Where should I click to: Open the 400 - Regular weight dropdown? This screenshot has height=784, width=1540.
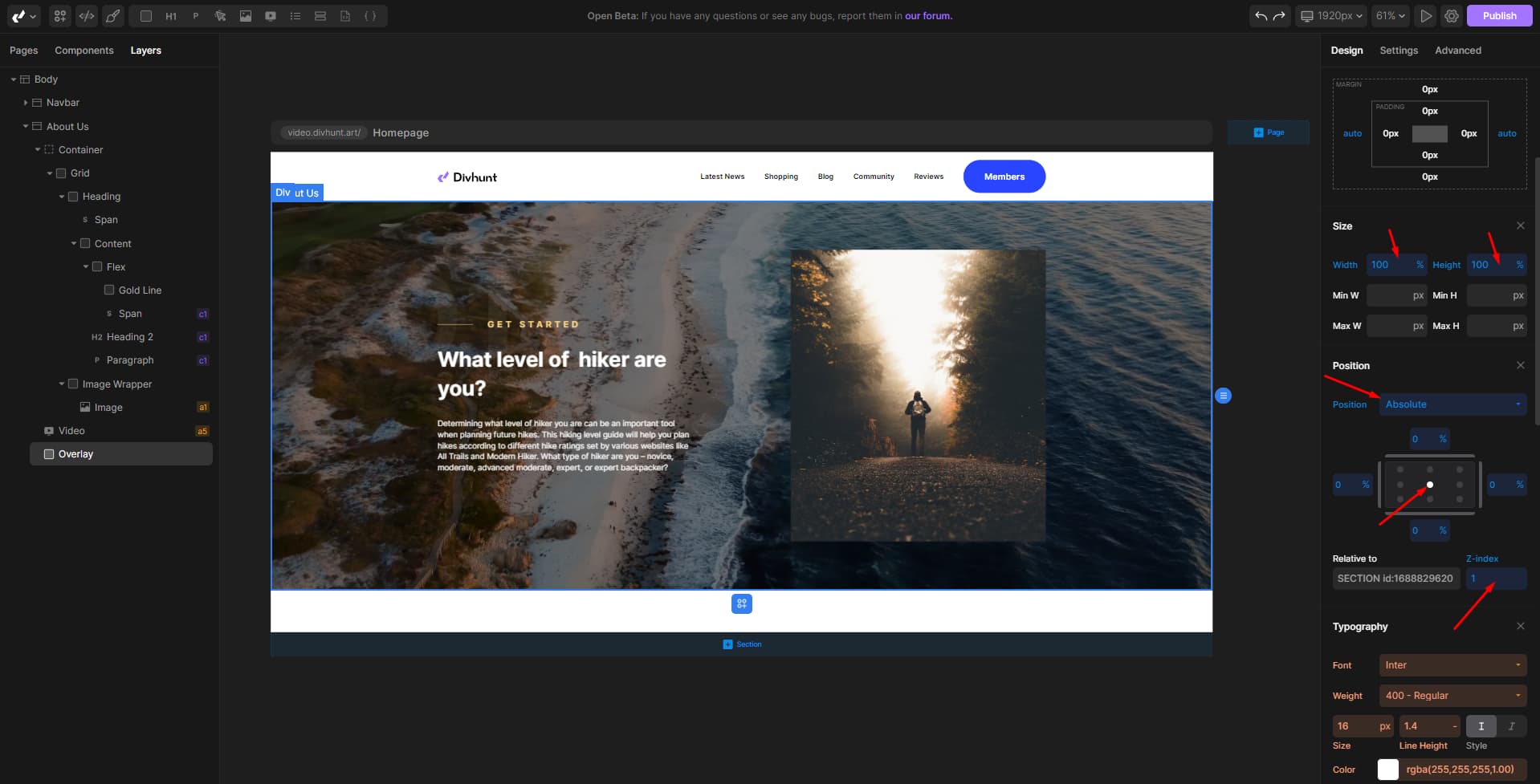click(1453, 696)
